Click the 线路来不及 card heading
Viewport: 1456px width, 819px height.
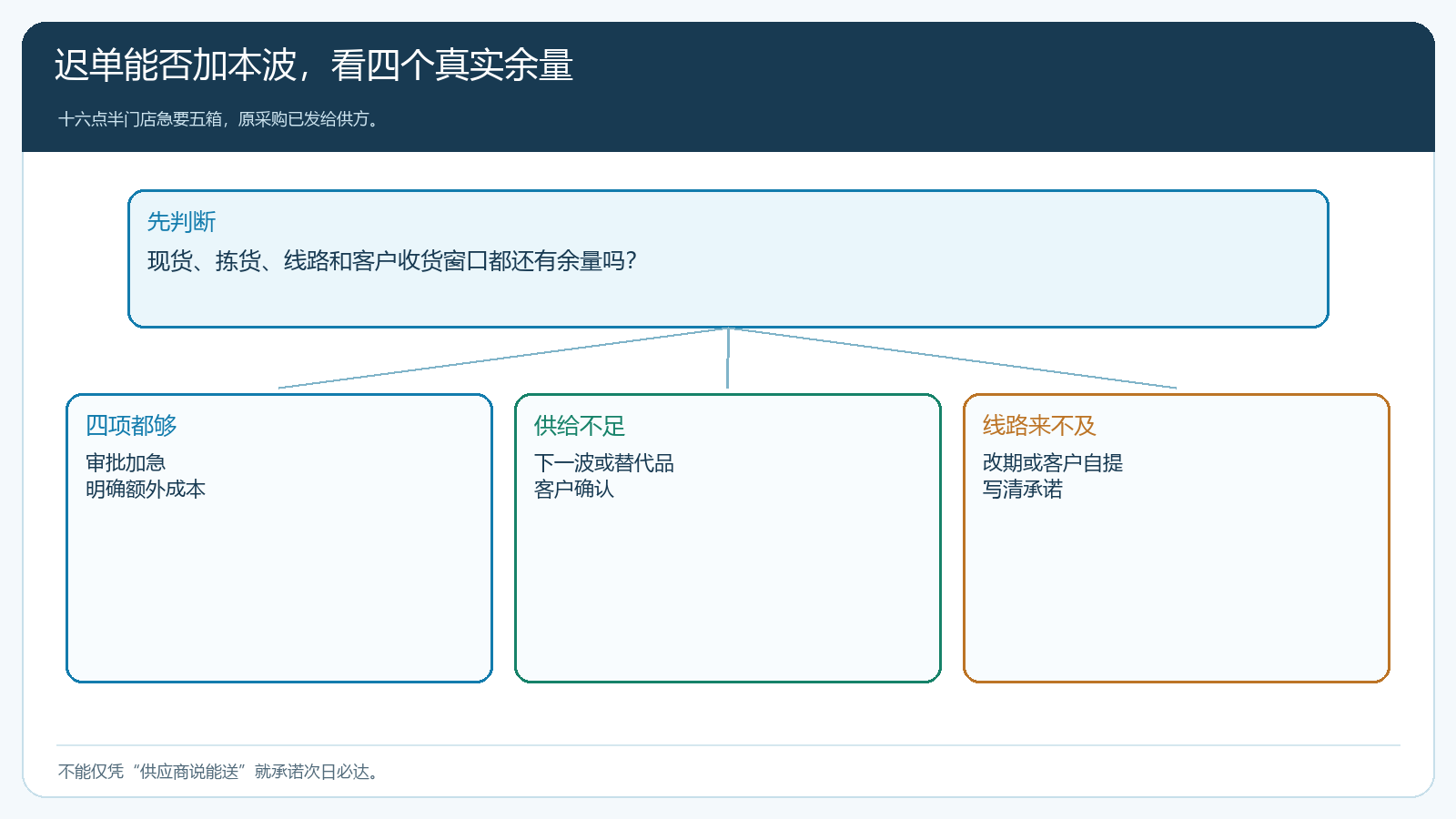(1039, 426)
